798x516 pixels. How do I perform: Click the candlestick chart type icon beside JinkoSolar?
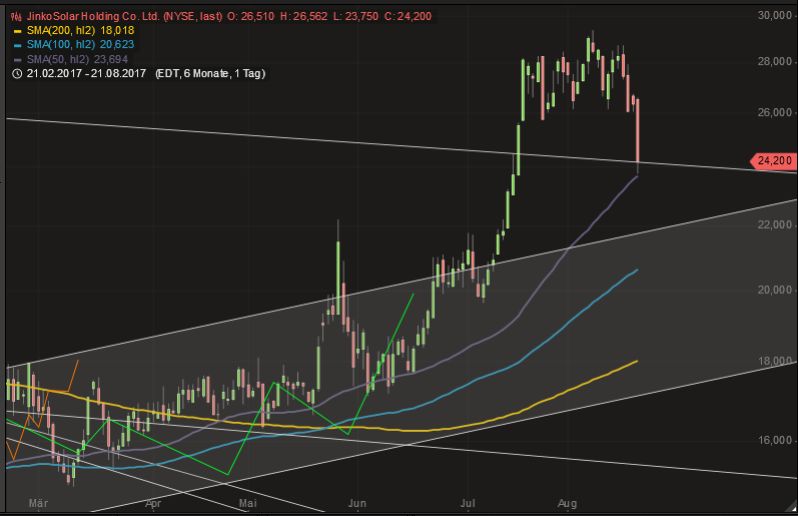tap(16, 16)
